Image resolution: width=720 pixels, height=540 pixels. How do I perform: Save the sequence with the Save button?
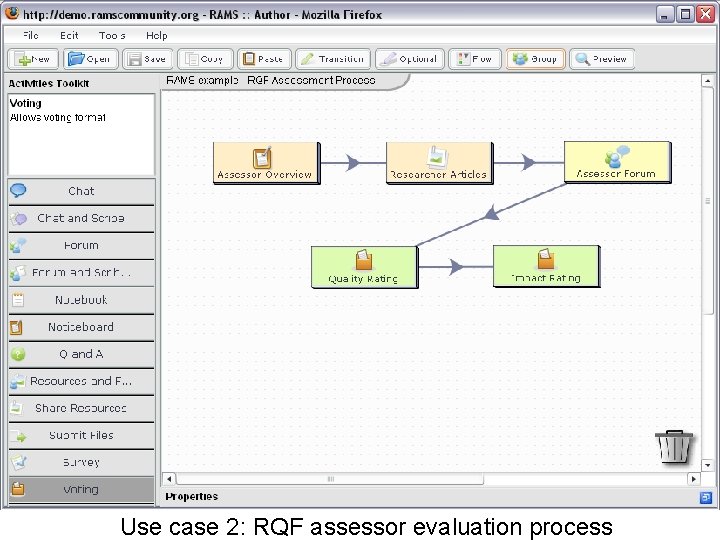147,59
